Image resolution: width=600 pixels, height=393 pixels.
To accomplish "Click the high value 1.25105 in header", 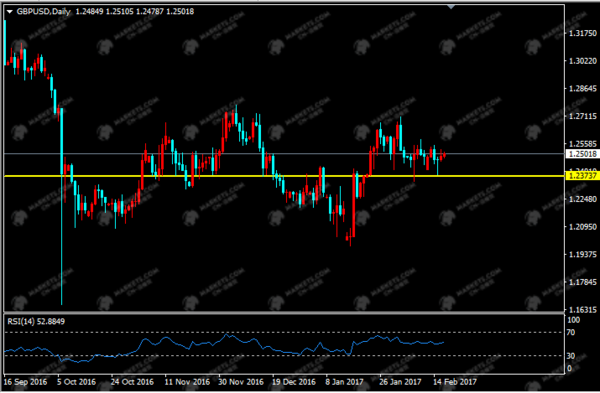I will [x=119, y=11].
